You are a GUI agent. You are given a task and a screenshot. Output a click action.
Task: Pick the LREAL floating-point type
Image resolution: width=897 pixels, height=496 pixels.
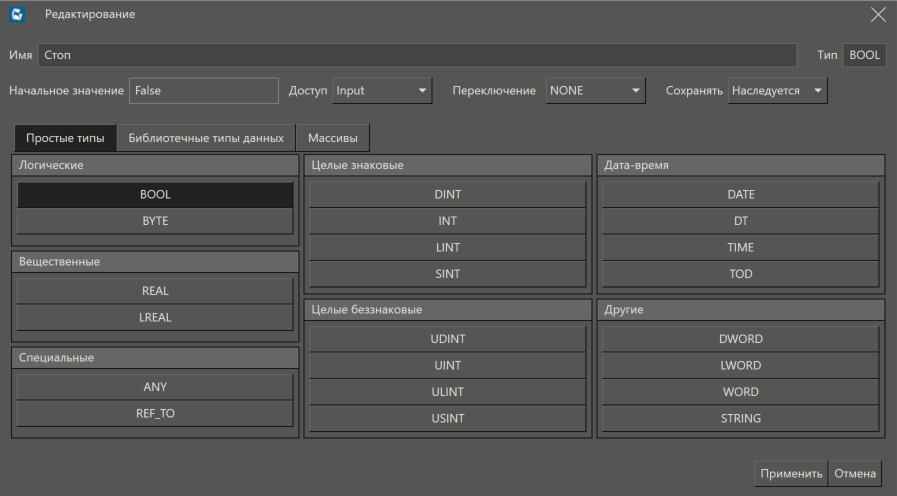pyautogui.click(x=155, y=317)
